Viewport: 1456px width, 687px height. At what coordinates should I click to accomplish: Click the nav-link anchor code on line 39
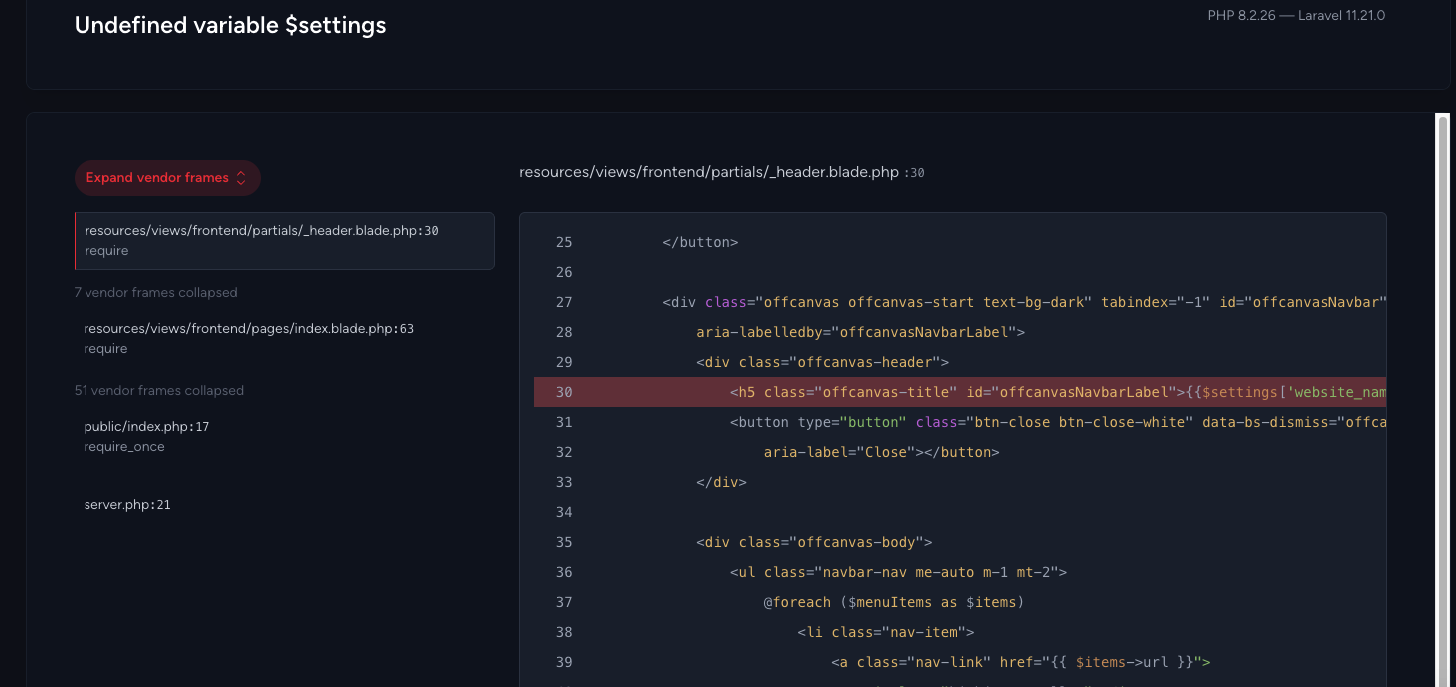pyautogui.click(x=1021, y=662)
